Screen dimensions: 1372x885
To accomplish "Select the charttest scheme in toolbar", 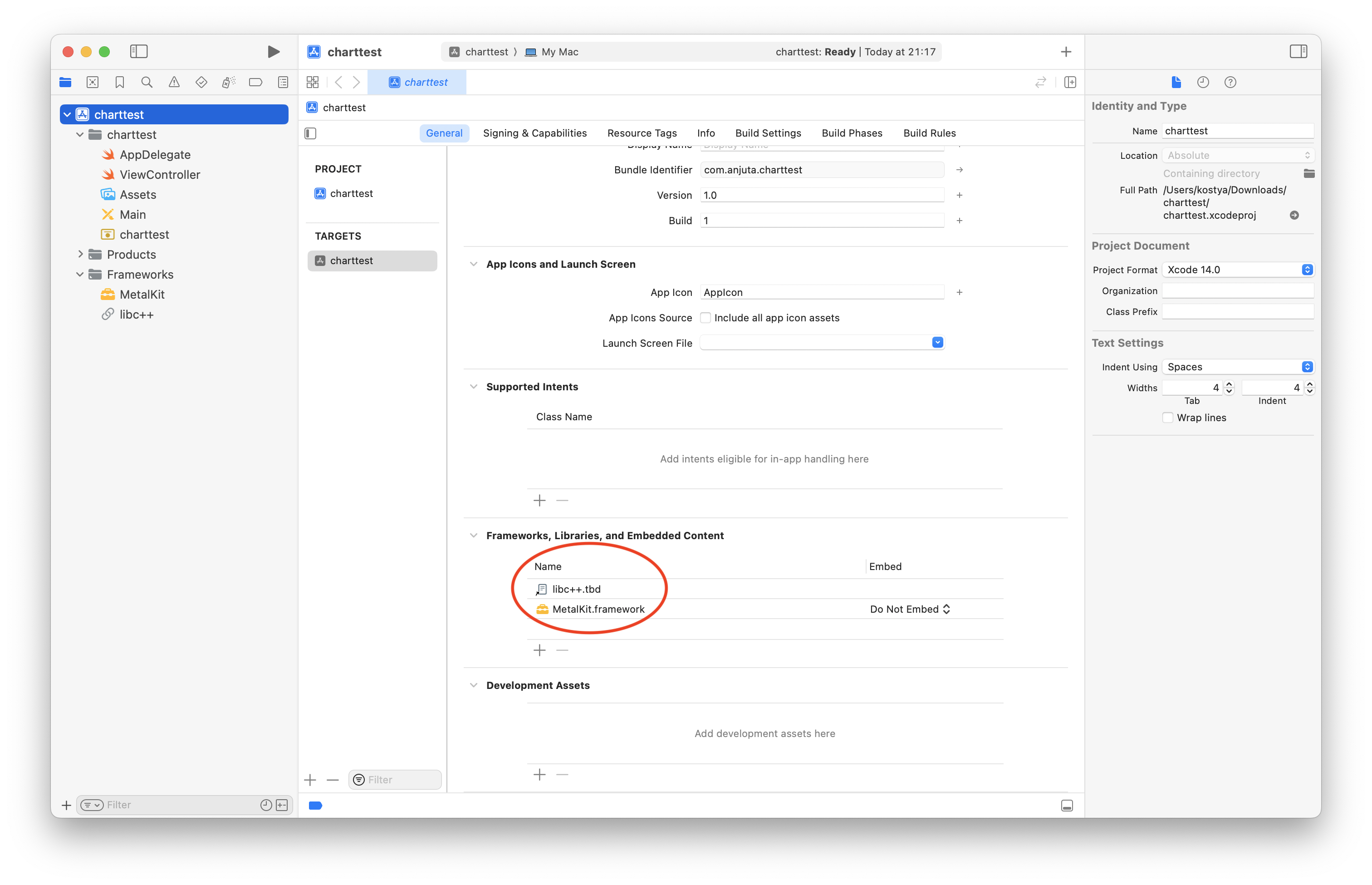I will [479, 52].
